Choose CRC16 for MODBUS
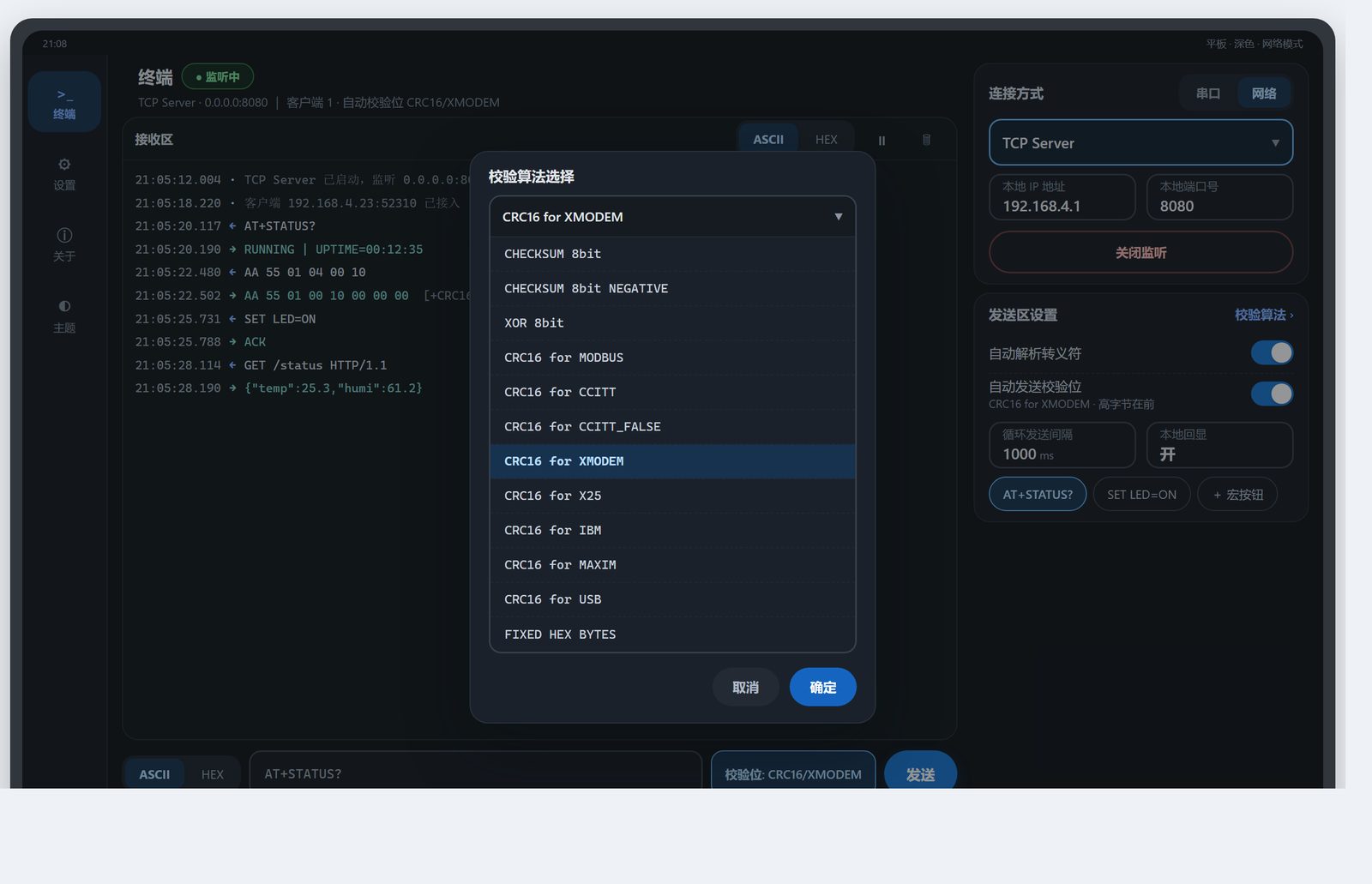 click(x=672, y=358)
